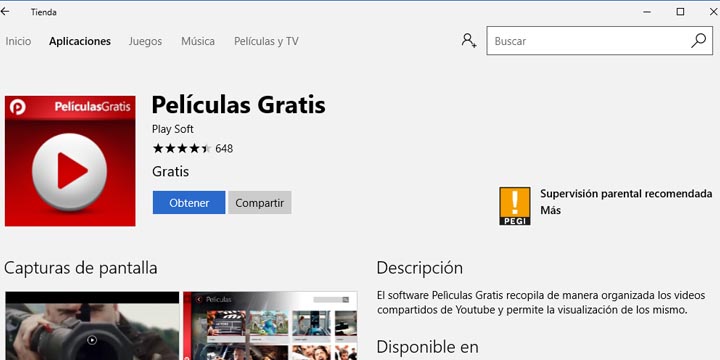Click the PEGI rating badge
The width and height of the screenshot is (720, 360).
[515, 206]
